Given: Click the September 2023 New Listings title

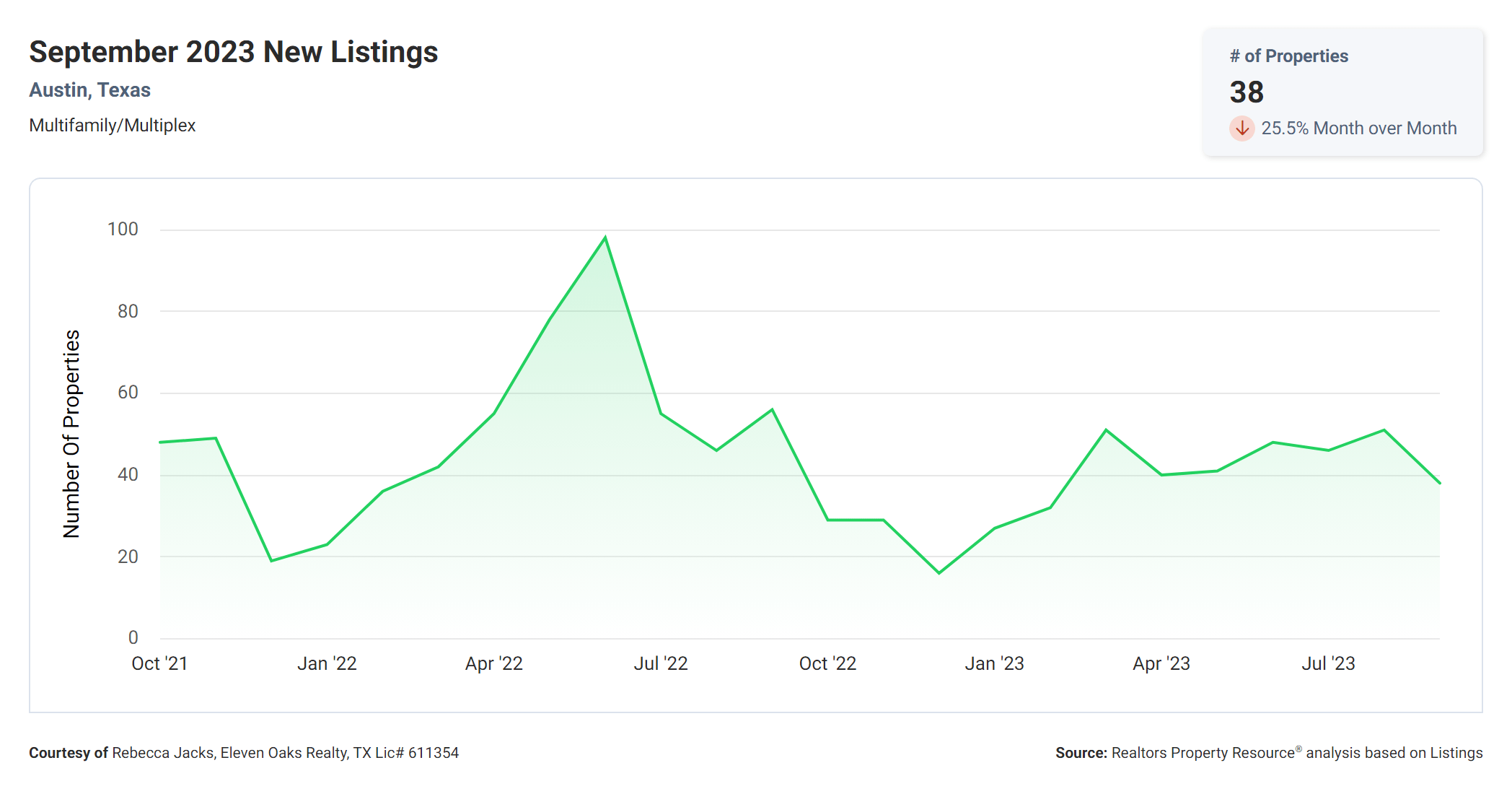Looking at the screenshot, I should tap(233, 52).
